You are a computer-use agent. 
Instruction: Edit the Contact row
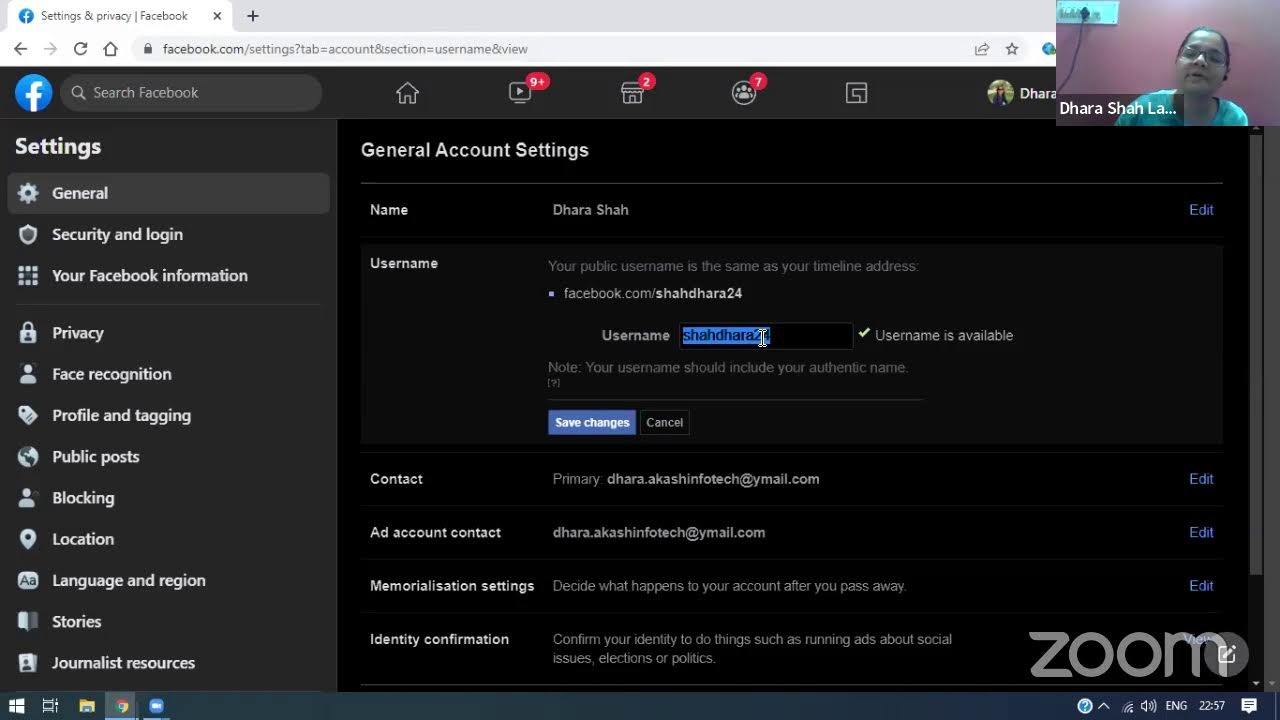click(1201, 479)
